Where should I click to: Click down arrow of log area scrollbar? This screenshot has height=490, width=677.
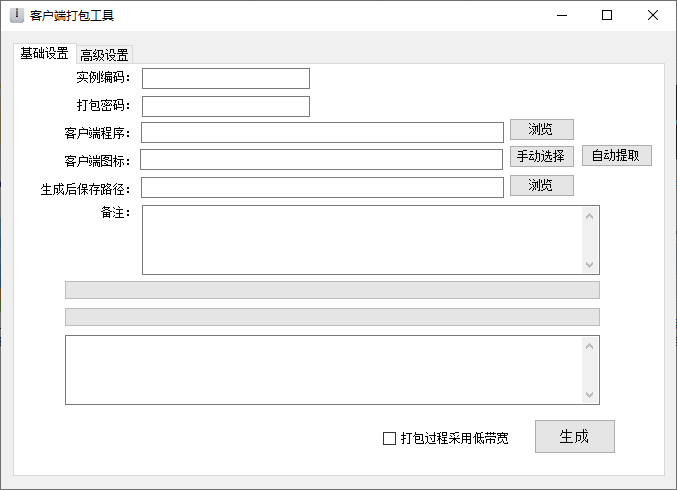pyautogui.click(x=590, y=395)
